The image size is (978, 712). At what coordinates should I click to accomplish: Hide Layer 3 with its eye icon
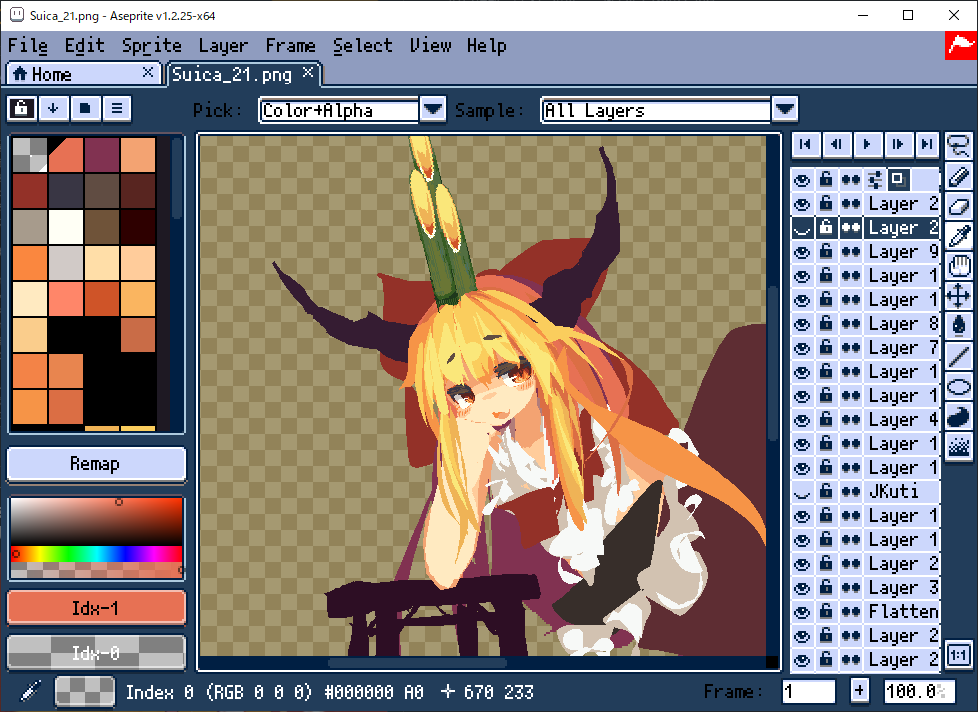pyautogui.click(x=802, y=588)
